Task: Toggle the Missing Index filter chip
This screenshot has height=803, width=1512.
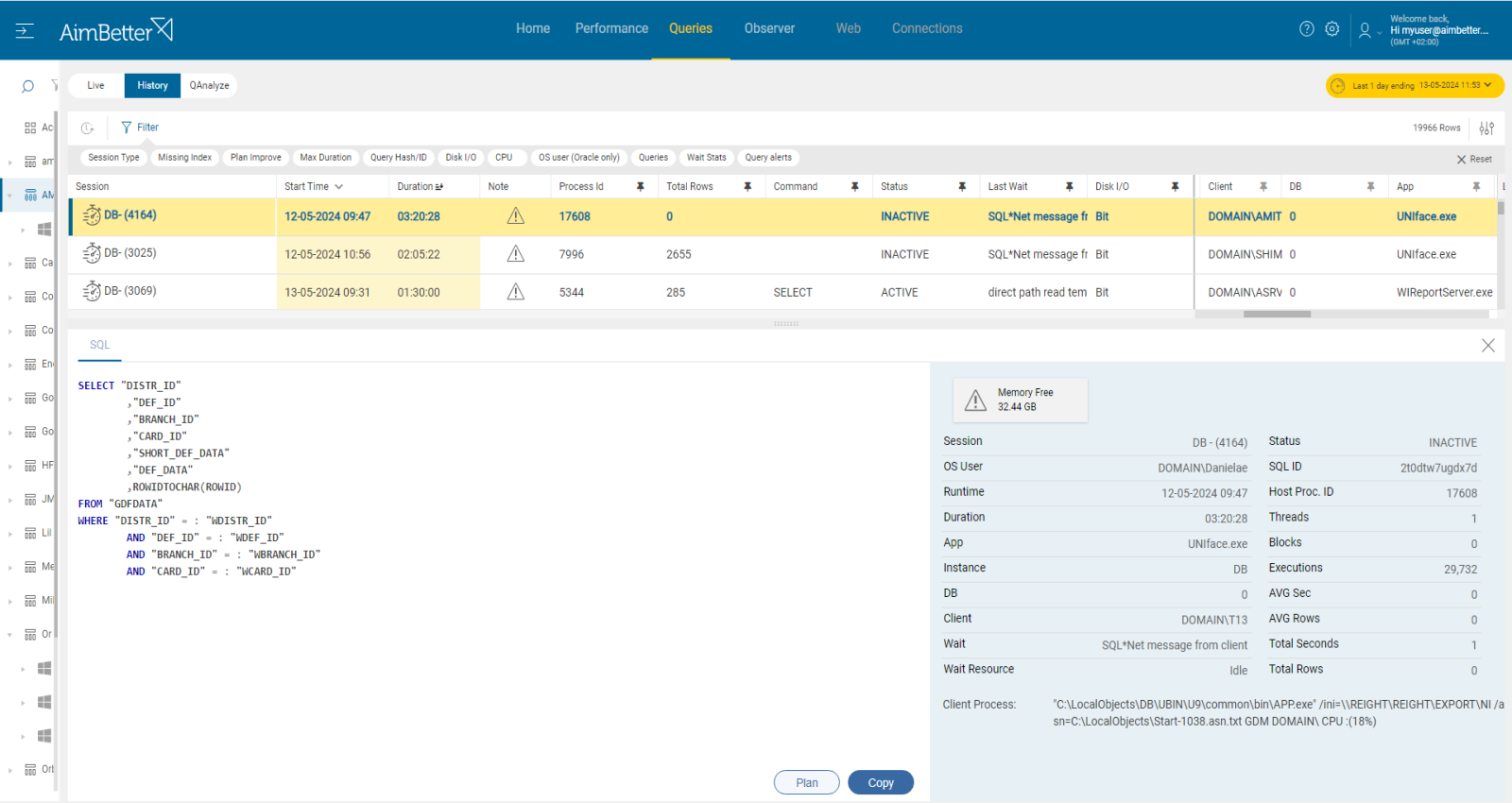Action: [x=185, y=158]
